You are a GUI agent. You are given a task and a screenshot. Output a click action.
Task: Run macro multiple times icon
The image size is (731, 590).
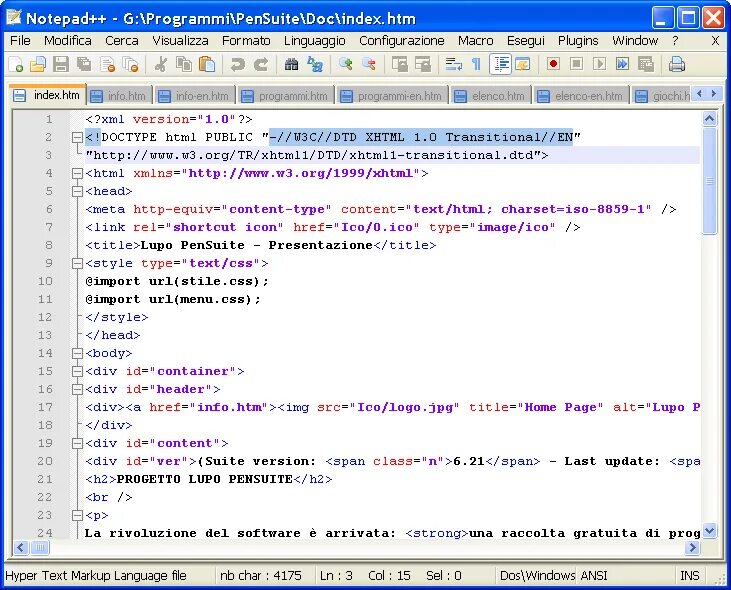point(622,63)
